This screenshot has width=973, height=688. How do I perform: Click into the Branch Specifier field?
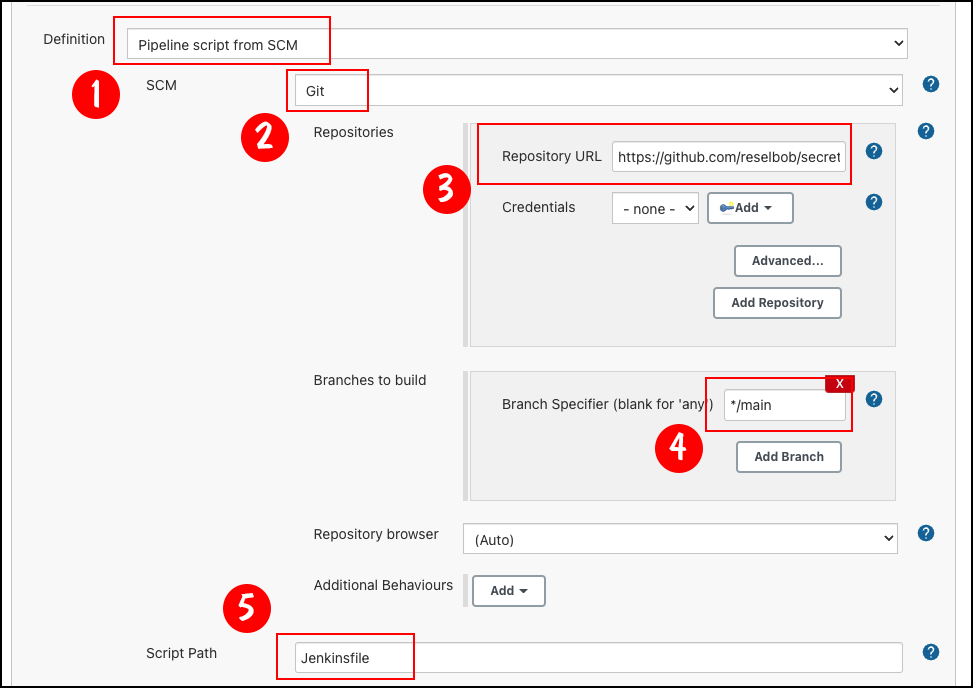pyautogui.click(x=784, y=405)
